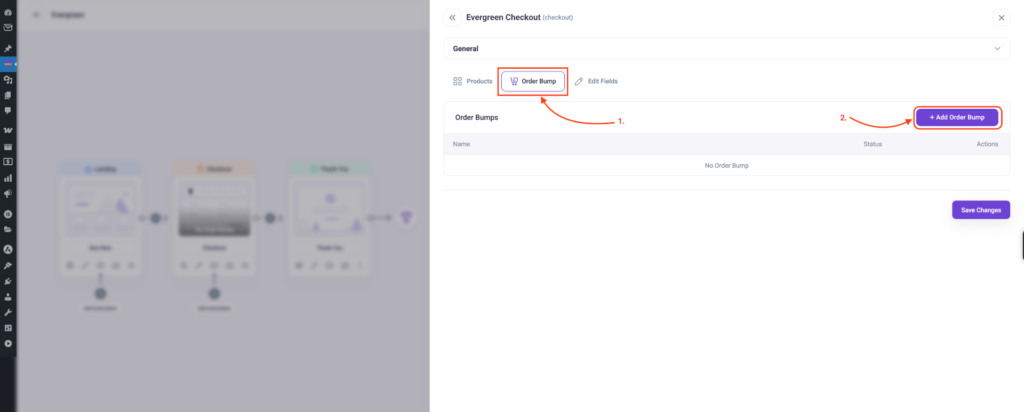Viewport: 1024px width, 412px height.
Task: Select the Order Bump tab
Action: tap(532, 81)
